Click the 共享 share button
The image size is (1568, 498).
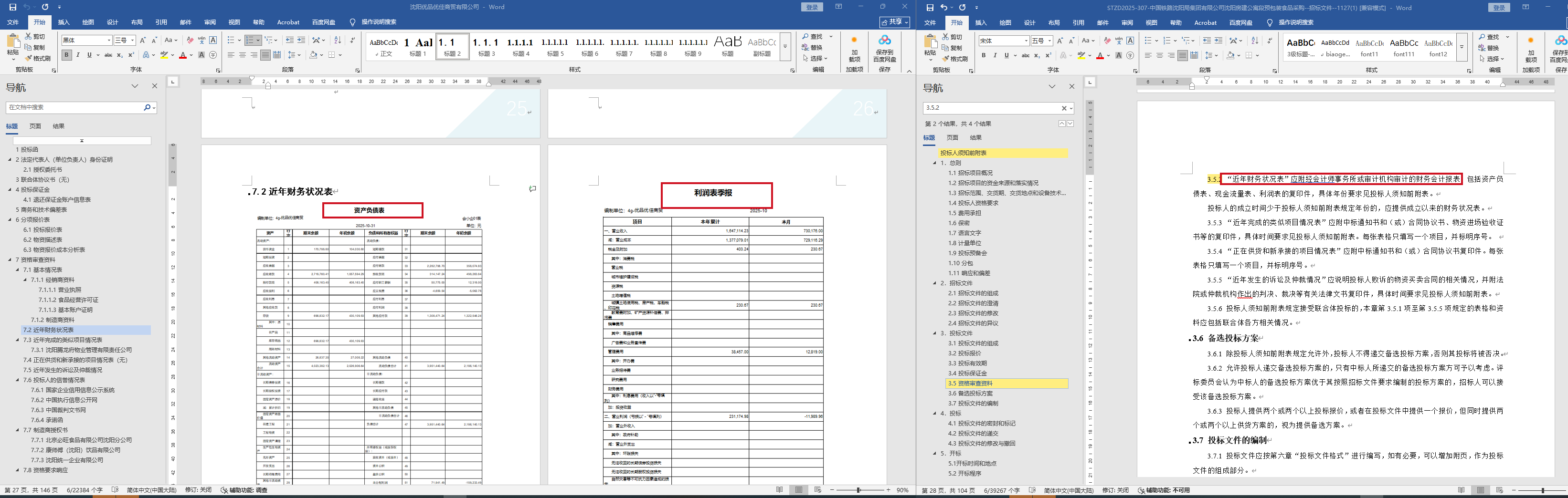[x=894, y=22]
